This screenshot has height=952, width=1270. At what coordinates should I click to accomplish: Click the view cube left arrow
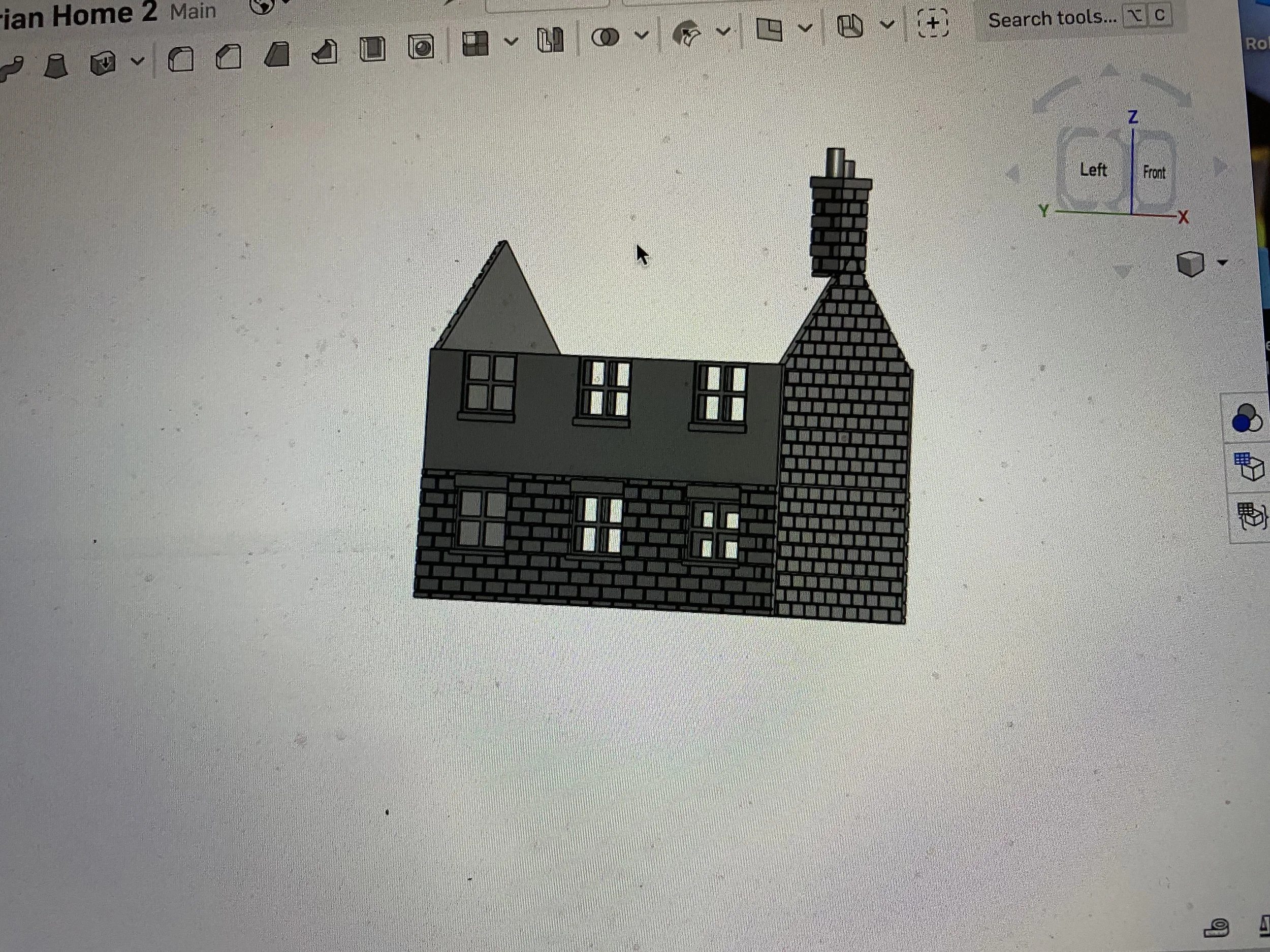(x=1013, y=173)
